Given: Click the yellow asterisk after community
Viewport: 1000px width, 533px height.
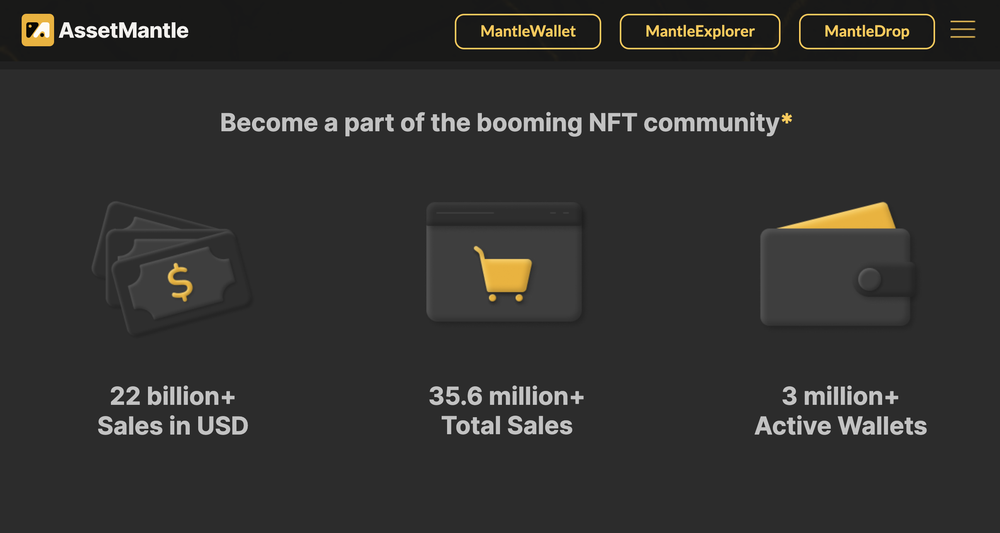Looking at the screenshot, I should 787,120.
